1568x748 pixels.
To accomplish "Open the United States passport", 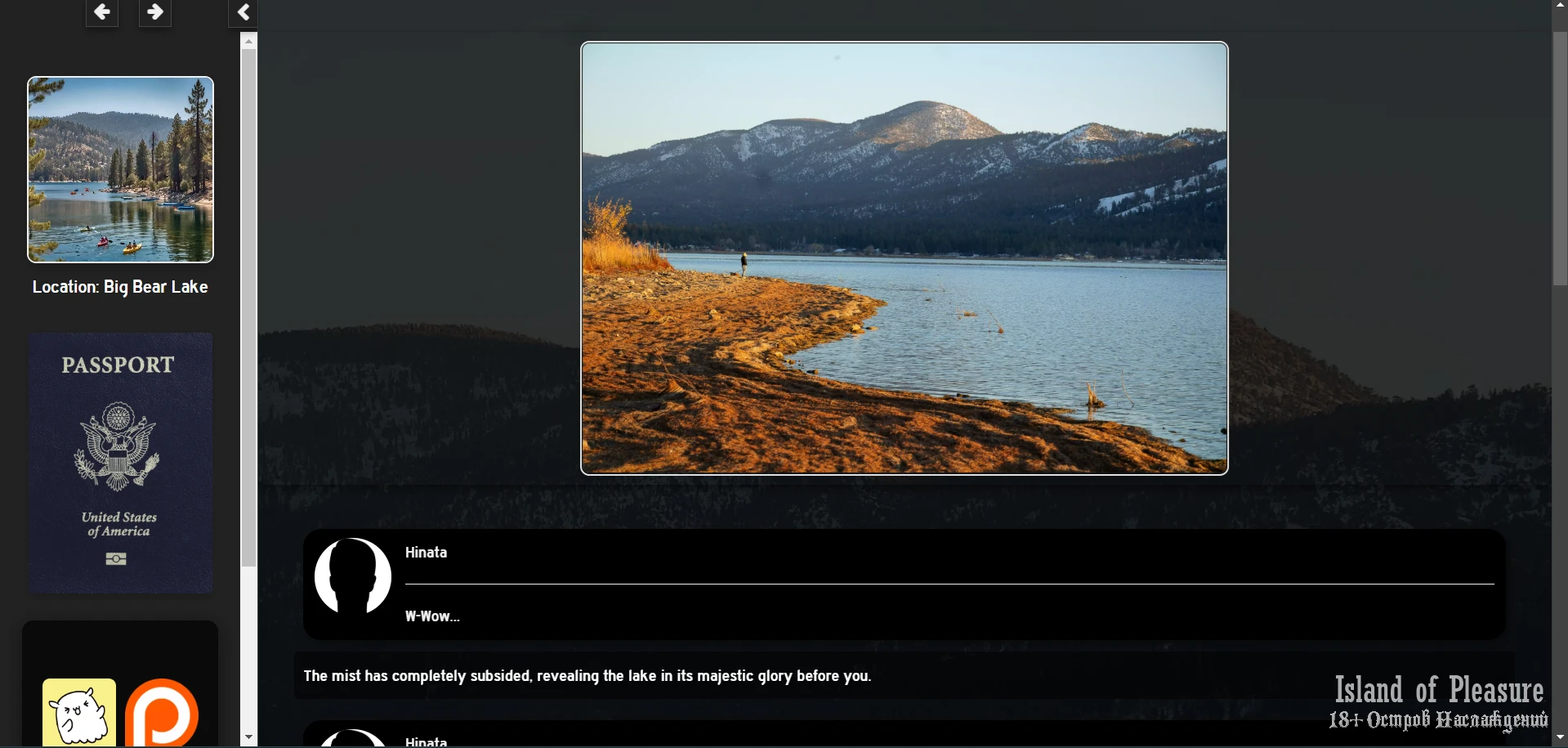I will 121,462.
